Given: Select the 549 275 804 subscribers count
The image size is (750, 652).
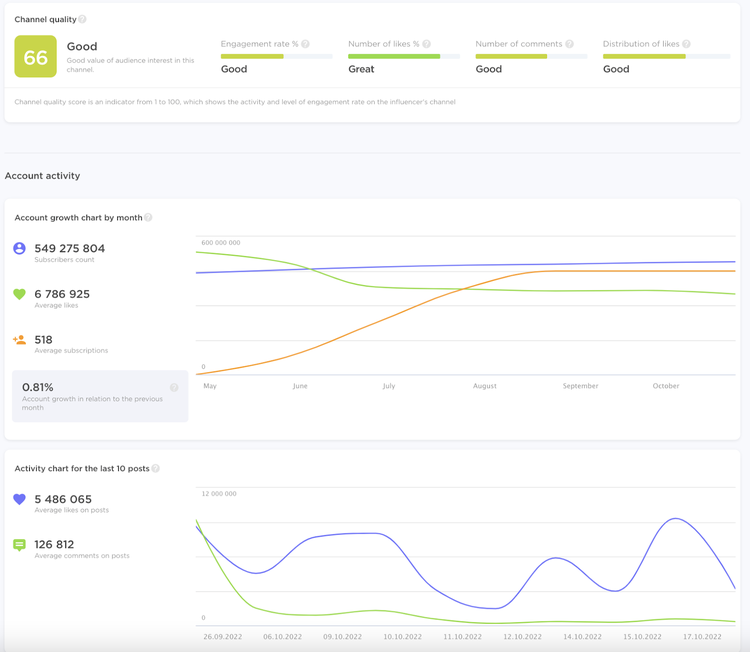Looking at the screenshot, I should [x=69, y=248].
